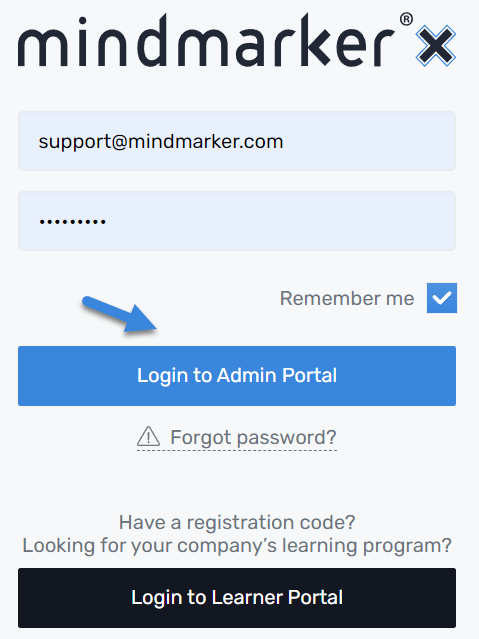
Task: Click the mindmarker wordmark logo
Action: pyautogui.click(x=207, y=41)
